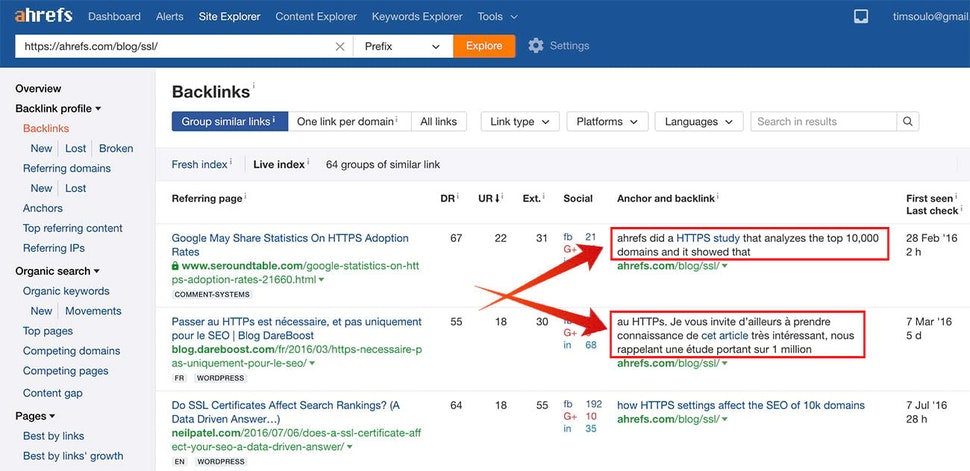Screen dimensions: 970x471
Task: Click info icon beside Live index
Action: click(309, 162)
